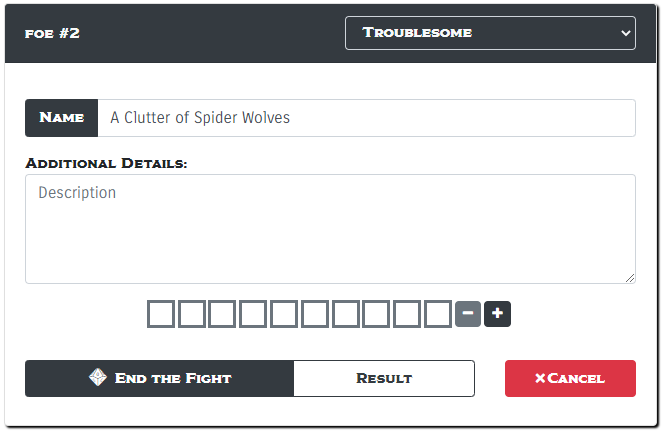Click the dice icon on End the Fight

coord(98,378)
